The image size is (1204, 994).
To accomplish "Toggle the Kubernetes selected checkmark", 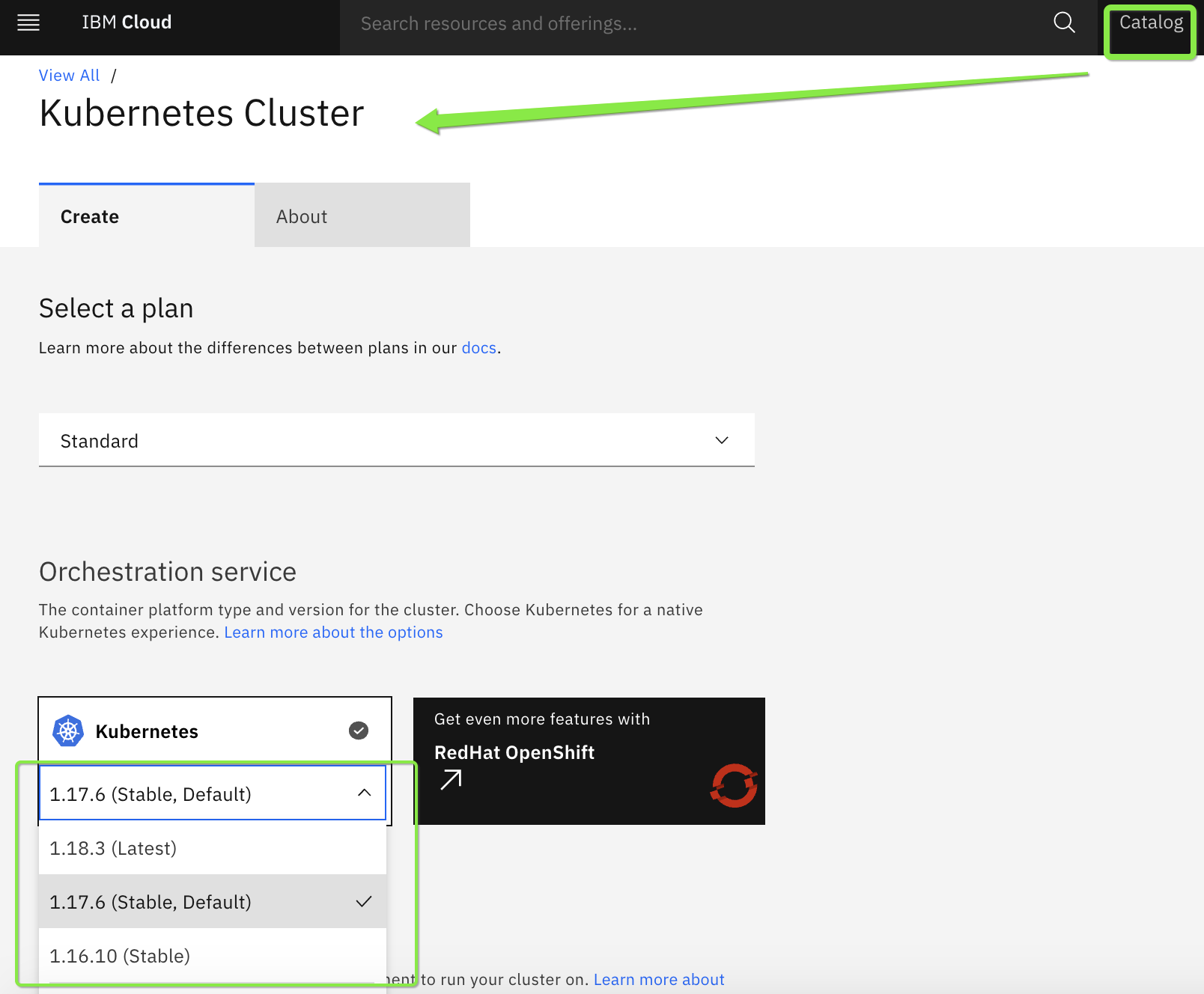I will click(359, 731).
